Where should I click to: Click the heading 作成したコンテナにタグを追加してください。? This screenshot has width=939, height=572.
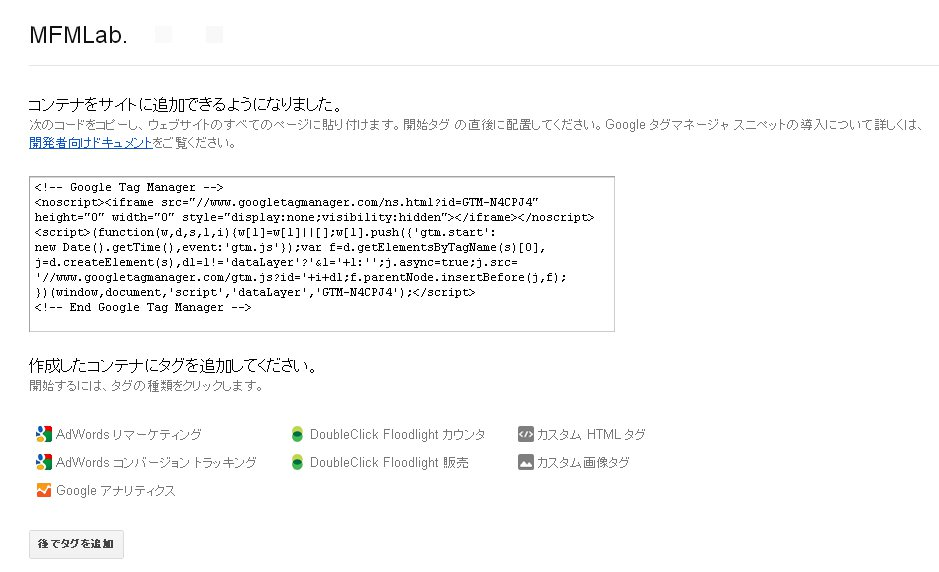point(174,365)
